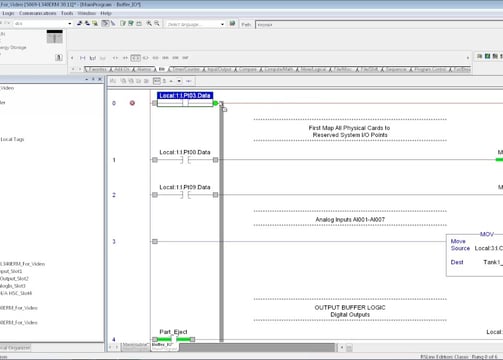Open the Help menu

pyautogui.click(x=106, y=13)
